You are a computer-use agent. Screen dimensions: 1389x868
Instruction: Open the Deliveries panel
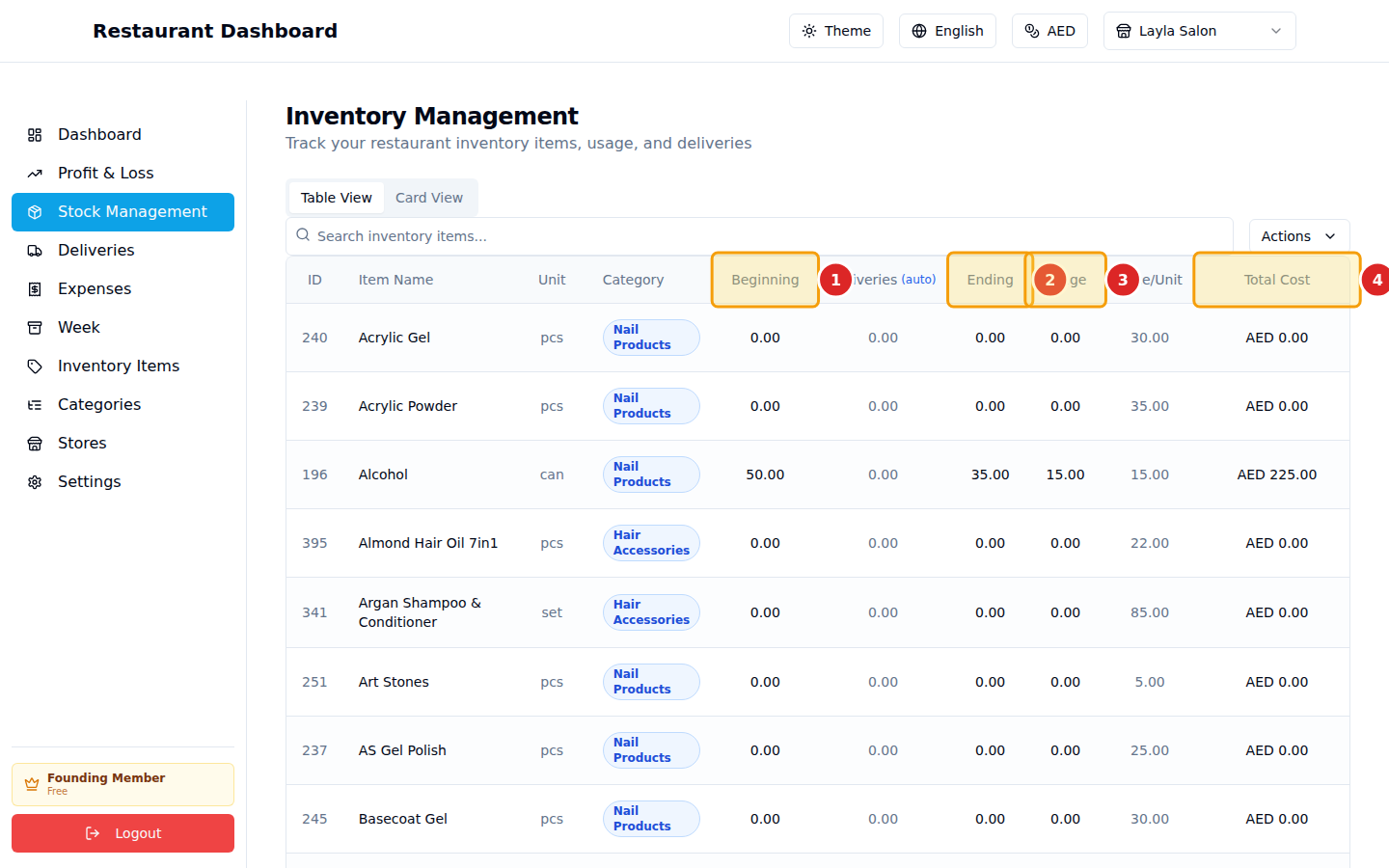tap(97, 250)
